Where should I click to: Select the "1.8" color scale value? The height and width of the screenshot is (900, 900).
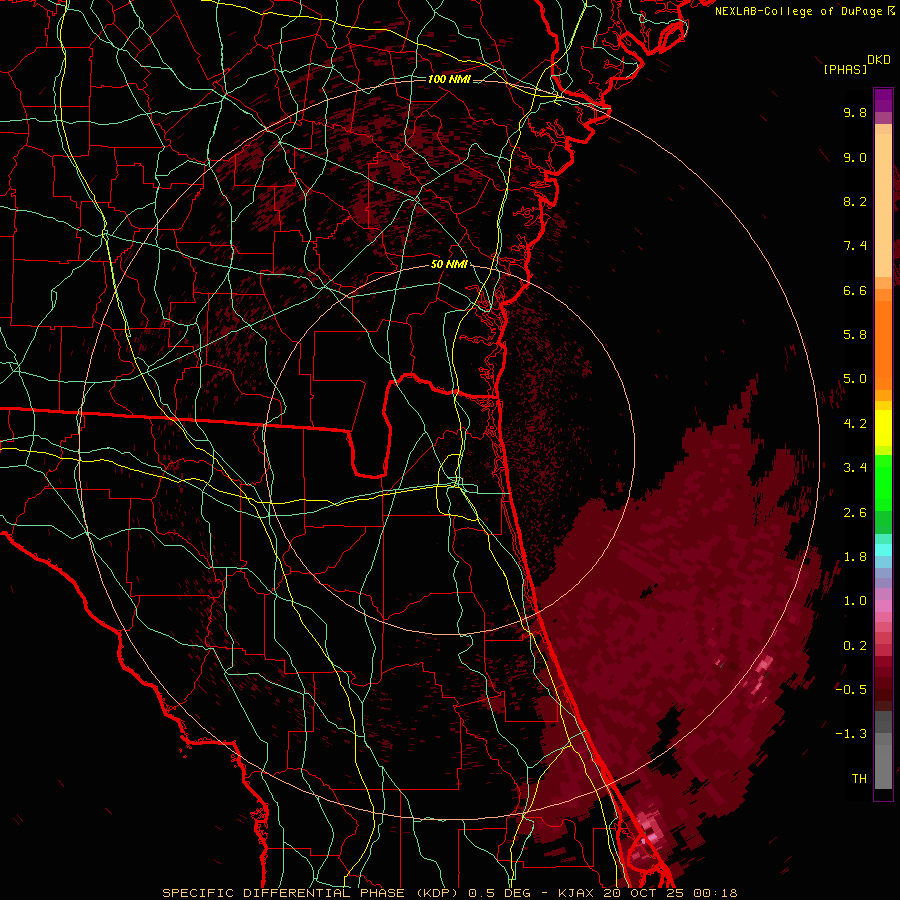click(855, 557)
